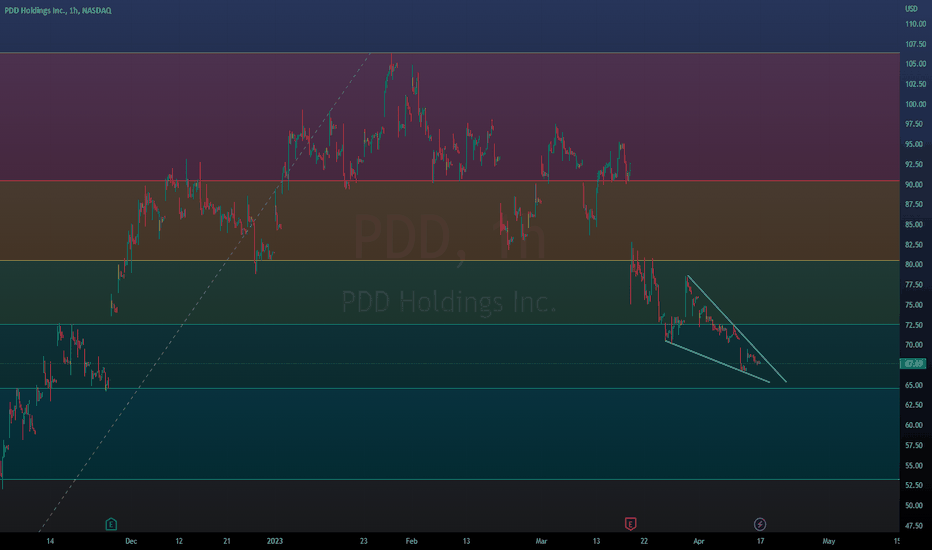Open the green earnings marker near Dec
Image resolution: width=932 pixels, height=550 pixels.
pyautogui.click(x=111, y=524)
